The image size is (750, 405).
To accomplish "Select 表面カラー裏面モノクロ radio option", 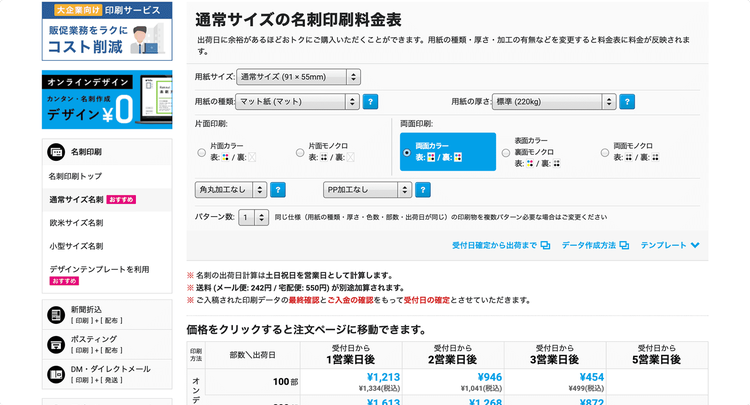I will pos(506,153).
